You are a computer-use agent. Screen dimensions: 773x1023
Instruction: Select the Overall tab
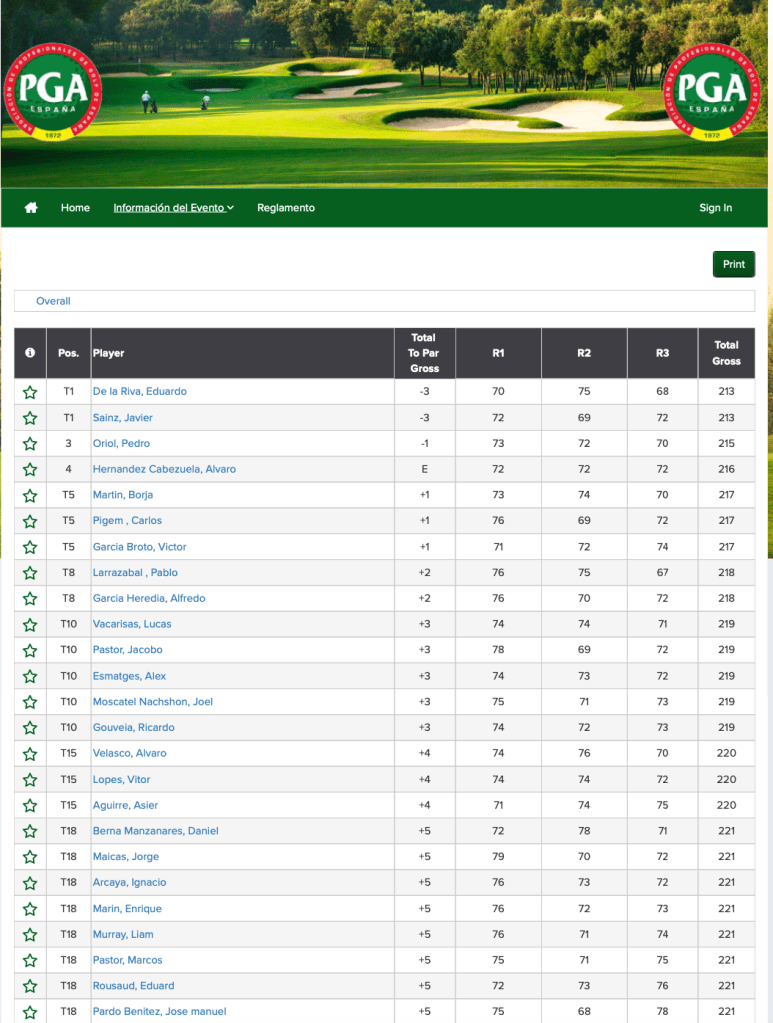point(53,301)
